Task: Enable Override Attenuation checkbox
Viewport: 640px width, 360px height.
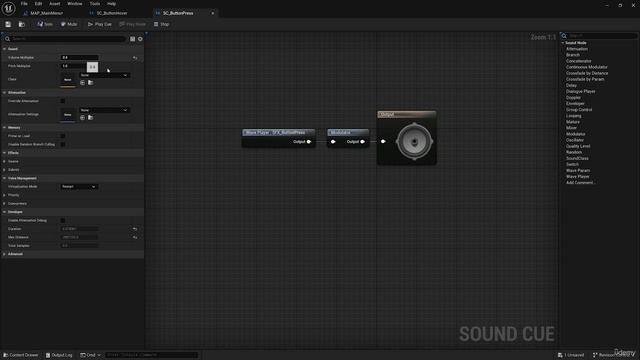Action: coord(62,101)
